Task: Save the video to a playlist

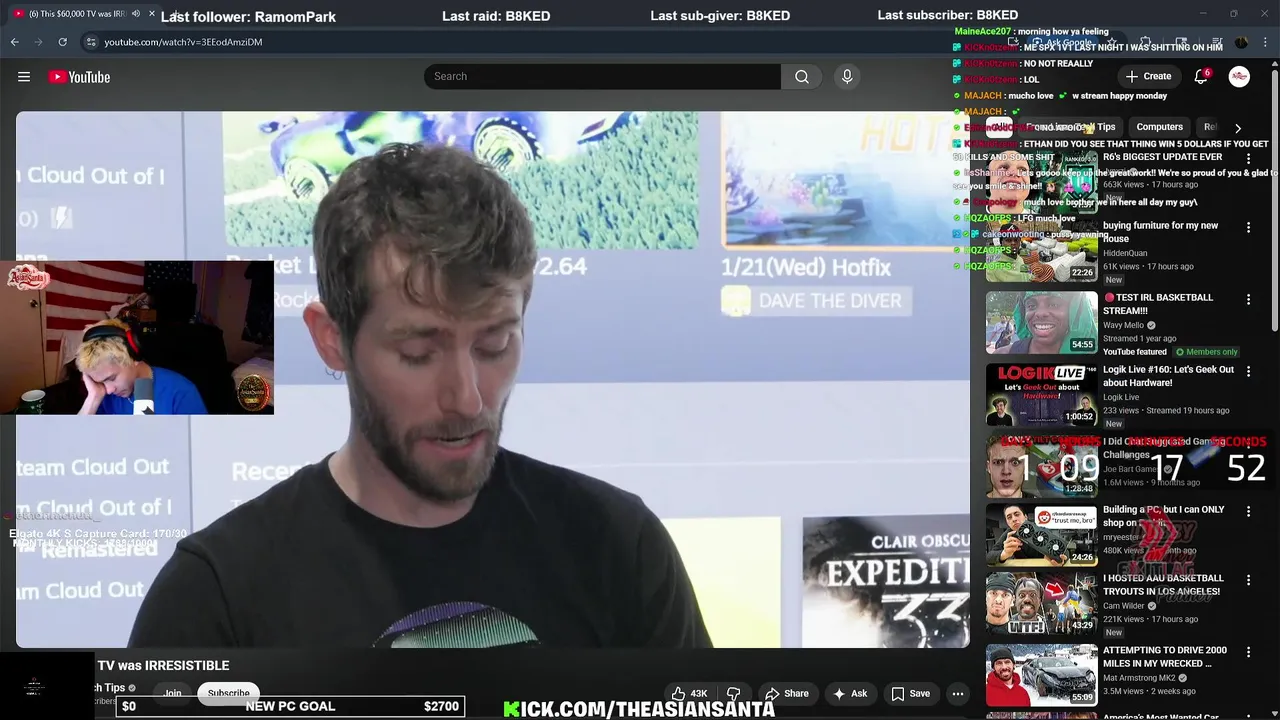Action: pyautogui.click(x=910, y=693)
